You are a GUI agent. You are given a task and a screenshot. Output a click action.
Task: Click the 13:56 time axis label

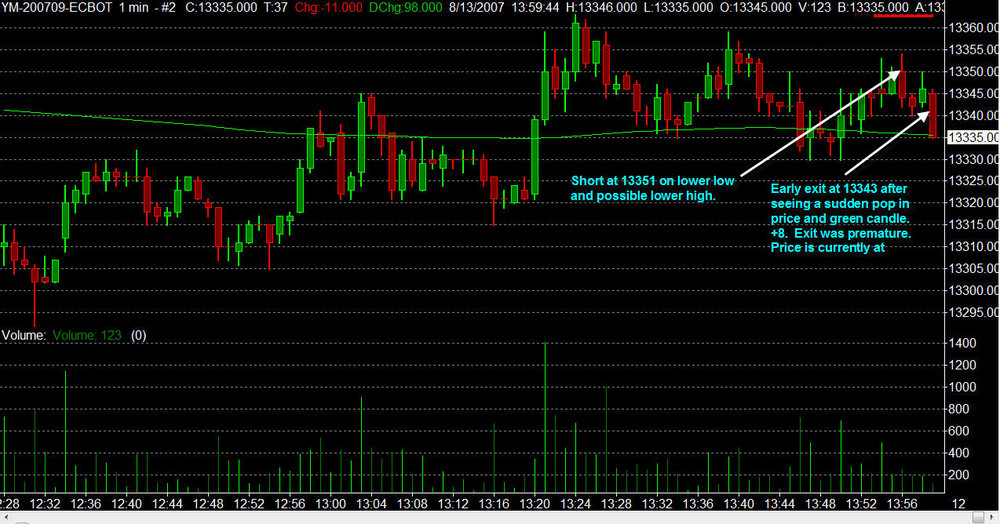coord(902,504)
